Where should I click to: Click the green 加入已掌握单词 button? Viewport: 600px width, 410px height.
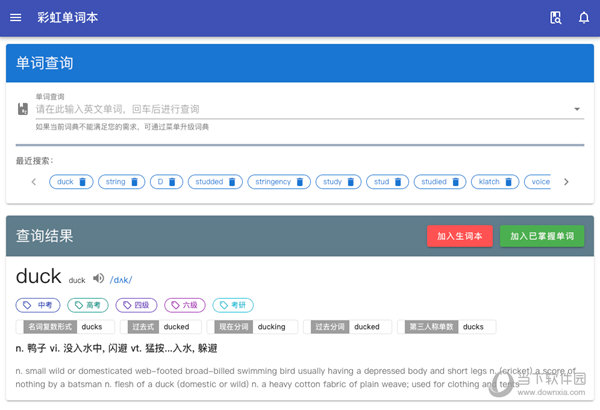click(542, 236)
